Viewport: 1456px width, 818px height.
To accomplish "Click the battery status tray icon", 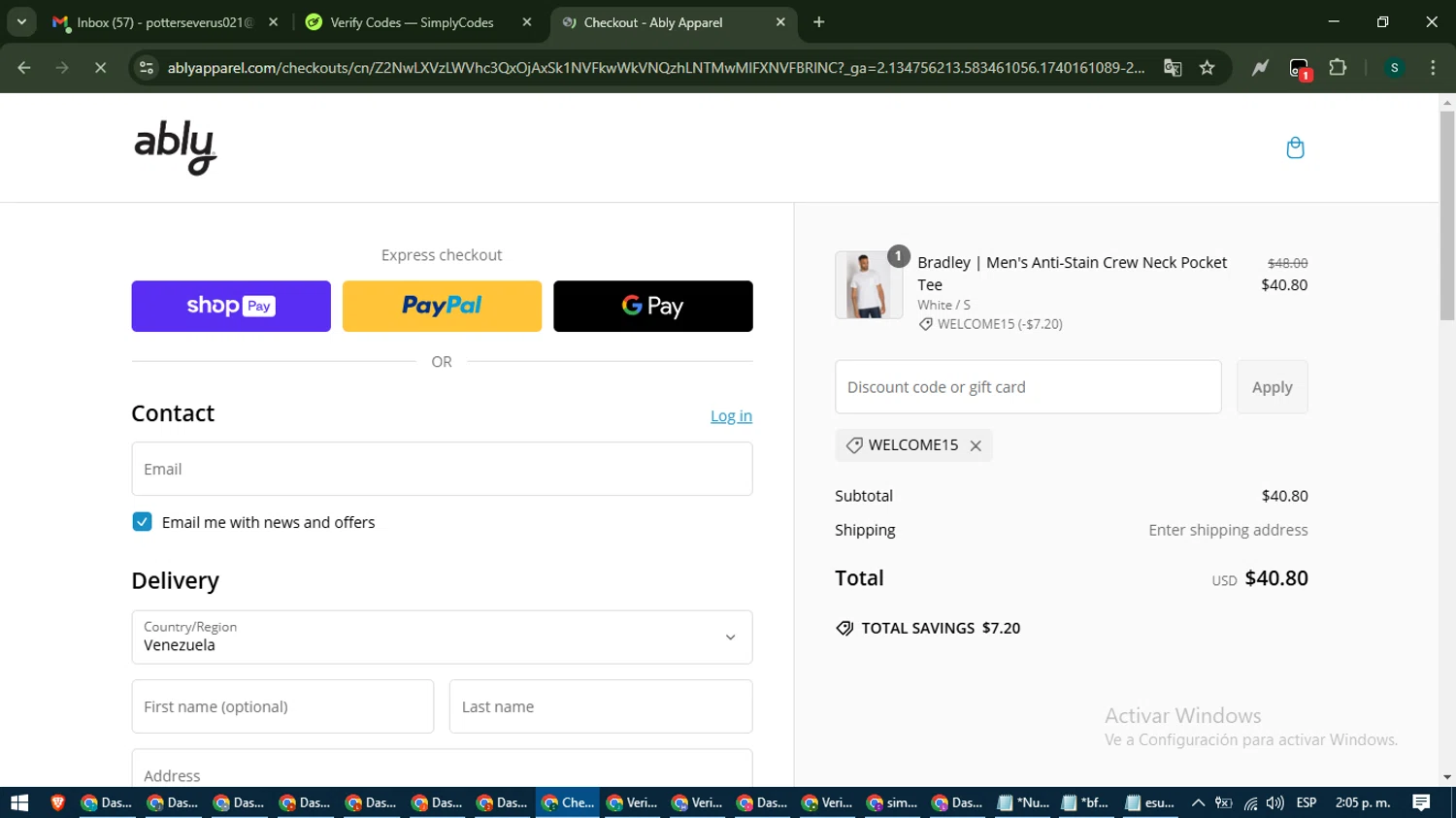I will pos(1224,802).
